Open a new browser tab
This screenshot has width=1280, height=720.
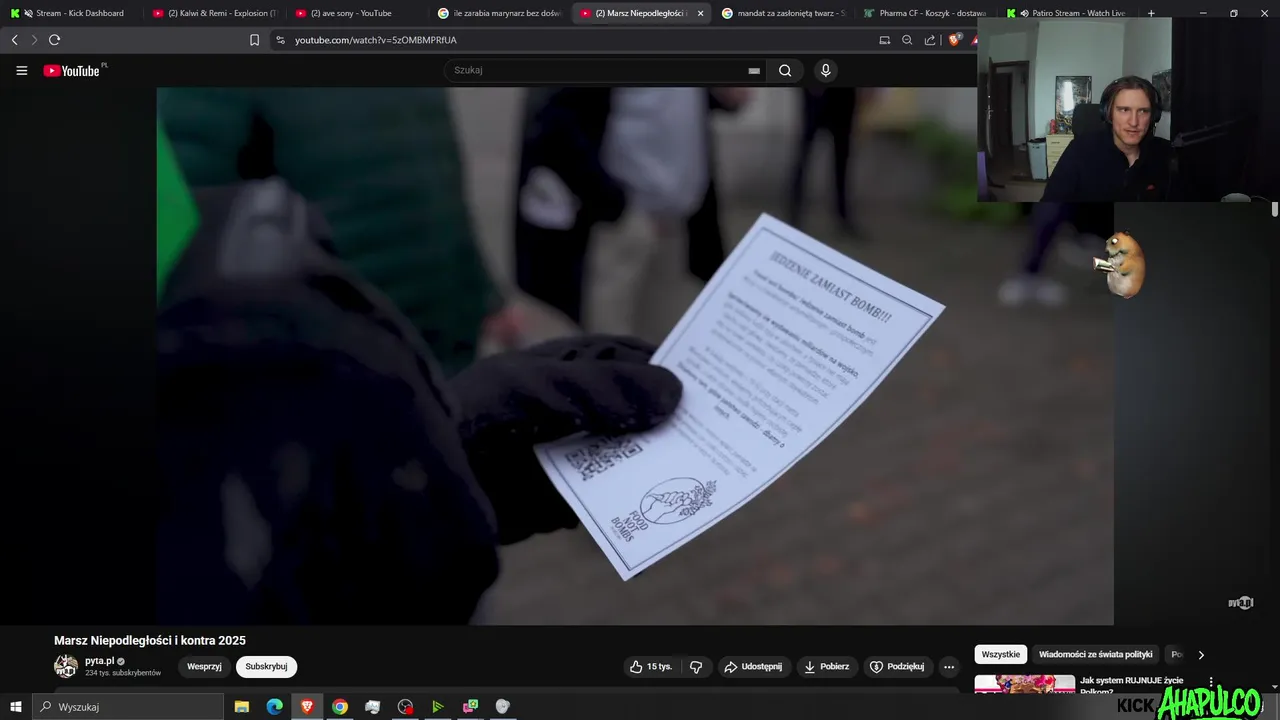click(x=1151, y=13)
